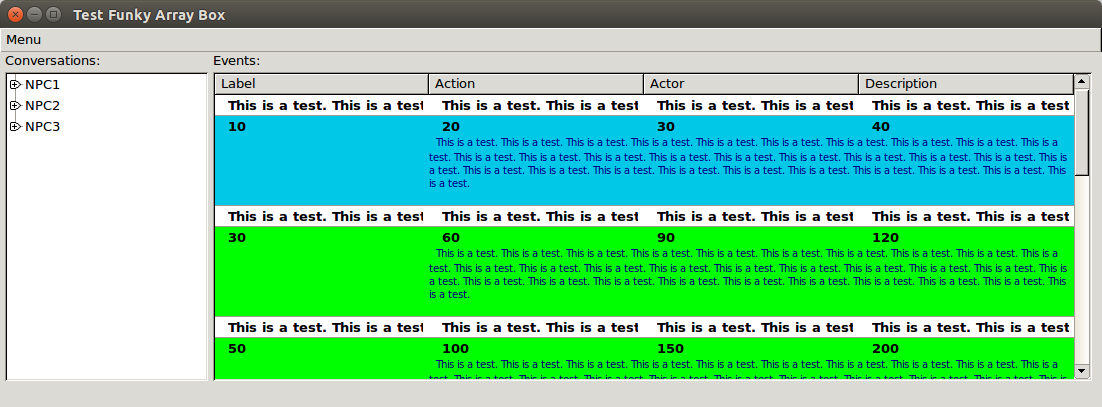Image resolution: width=1102 pixels, height=407 pixels.
Task: Click the cell with value 200
Action: tap(885, 349)
